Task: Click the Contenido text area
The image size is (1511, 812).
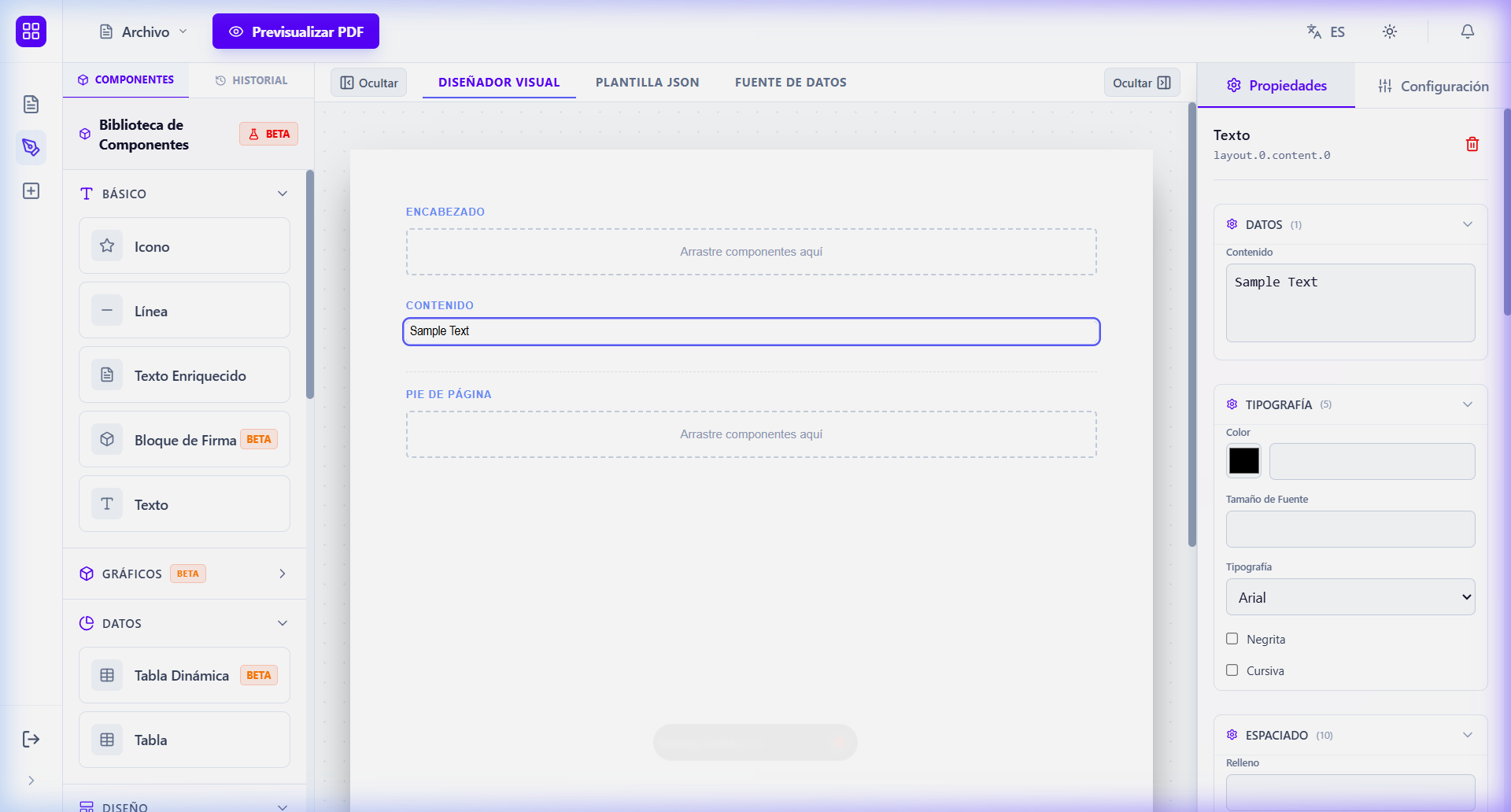Action: click(x=1350, y=303)
